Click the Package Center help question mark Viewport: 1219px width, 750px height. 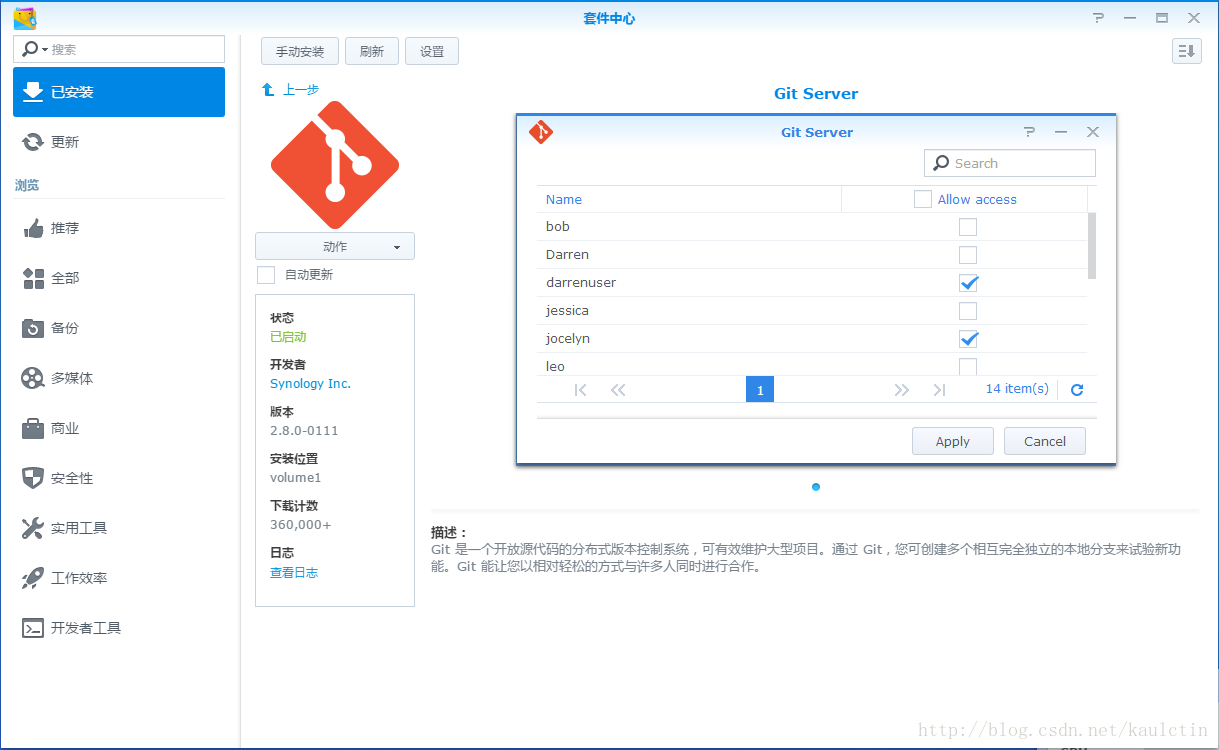point(1098,18)
